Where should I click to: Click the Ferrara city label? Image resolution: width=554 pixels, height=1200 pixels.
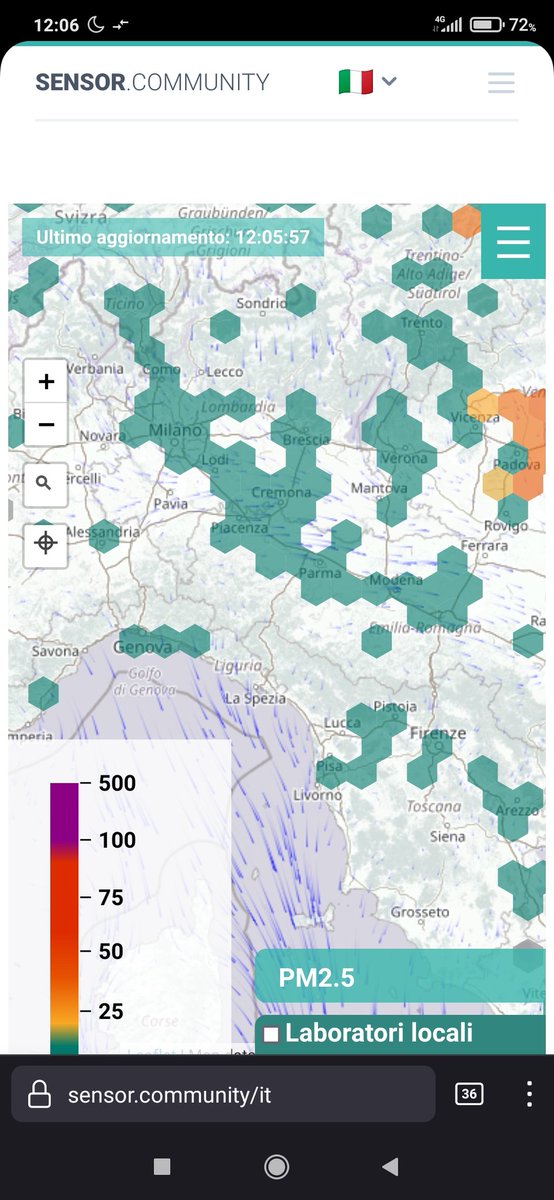point(485,546)
